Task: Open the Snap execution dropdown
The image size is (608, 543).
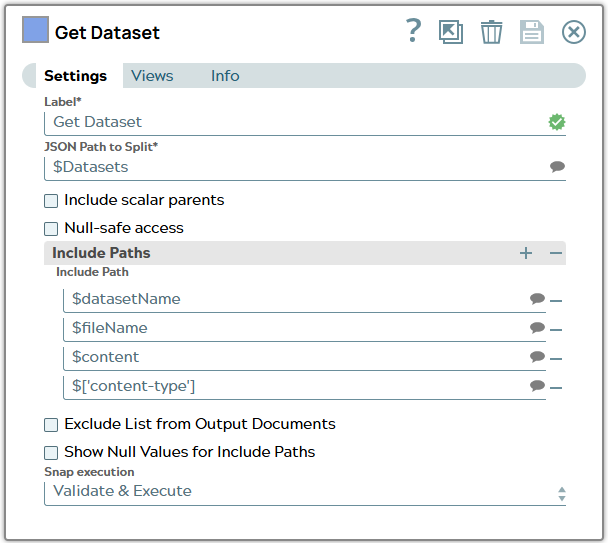Action: pos(305,493)
